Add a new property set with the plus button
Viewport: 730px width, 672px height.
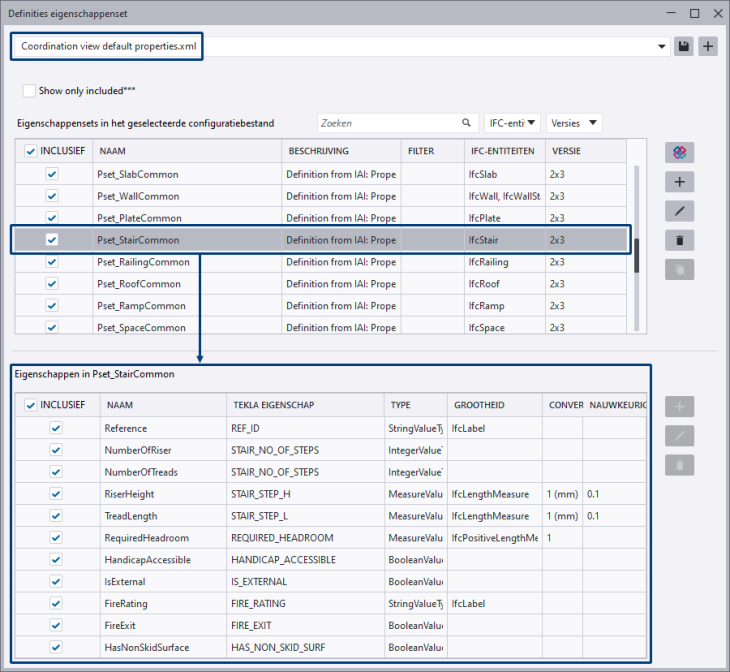(680, 182)
